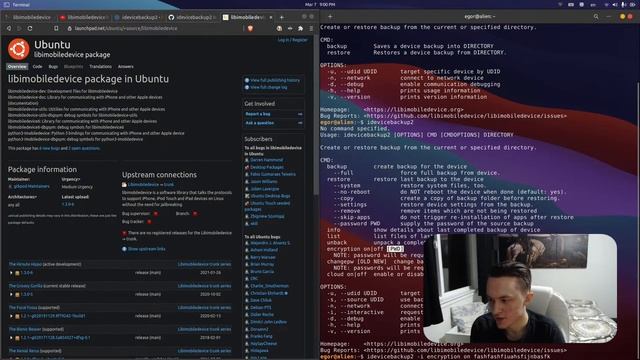
Task: Click the Bug supervisor red status icon
Action: [156, 213]
